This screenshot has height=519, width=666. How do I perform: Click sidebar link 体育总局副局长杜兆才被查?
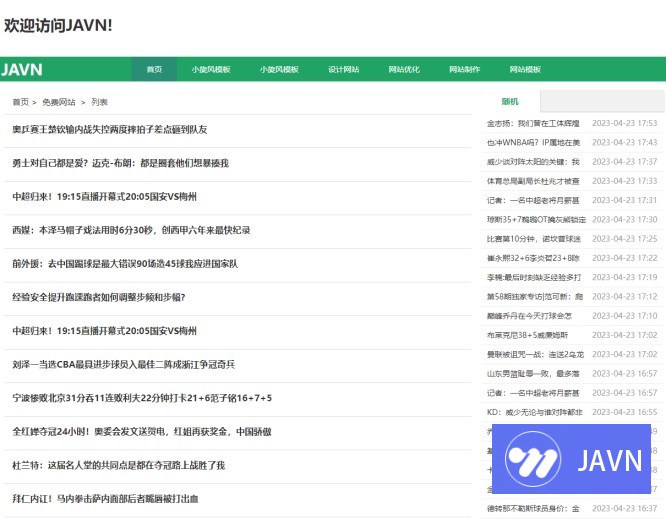[533, 181]
